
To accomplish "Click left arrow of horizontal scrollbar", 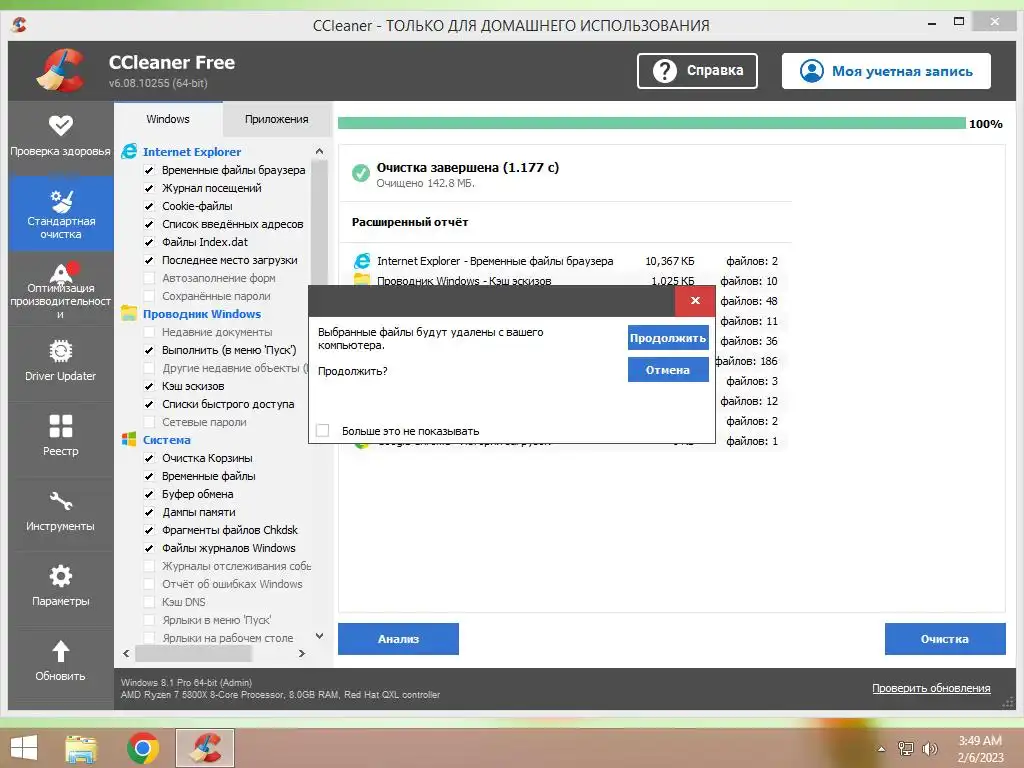I will click(x=126, y=653).
